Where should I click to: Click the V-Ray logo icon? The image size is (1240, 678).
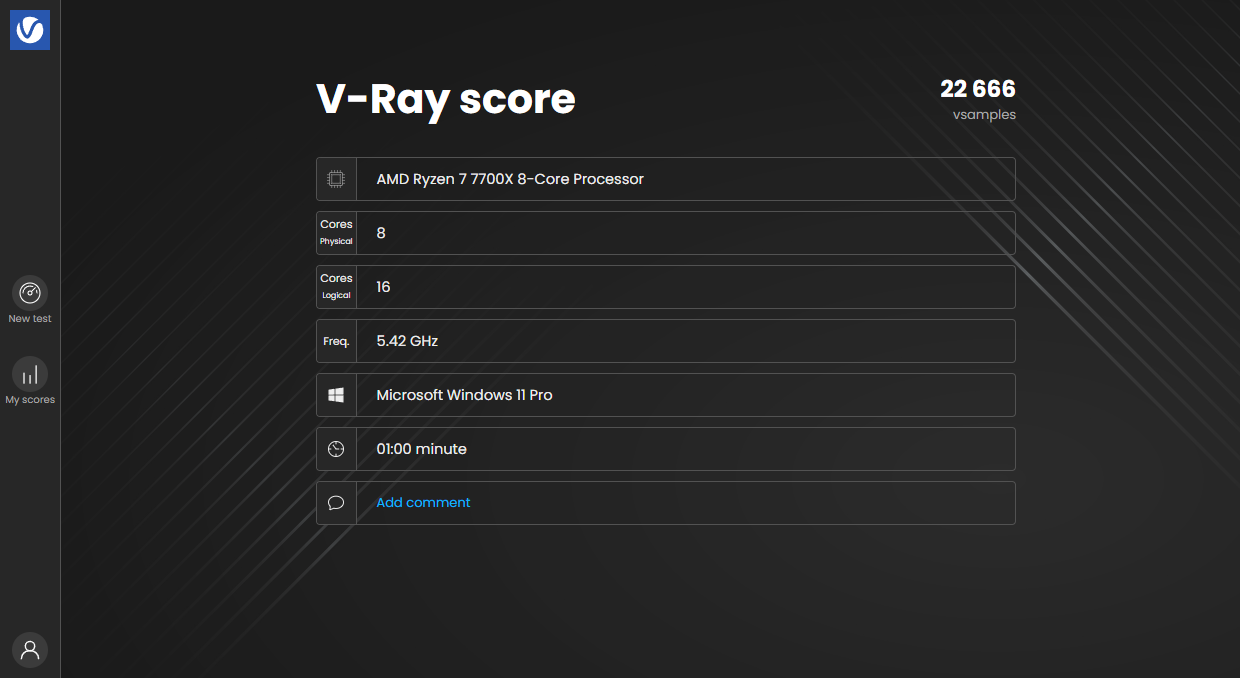point(30,30)
